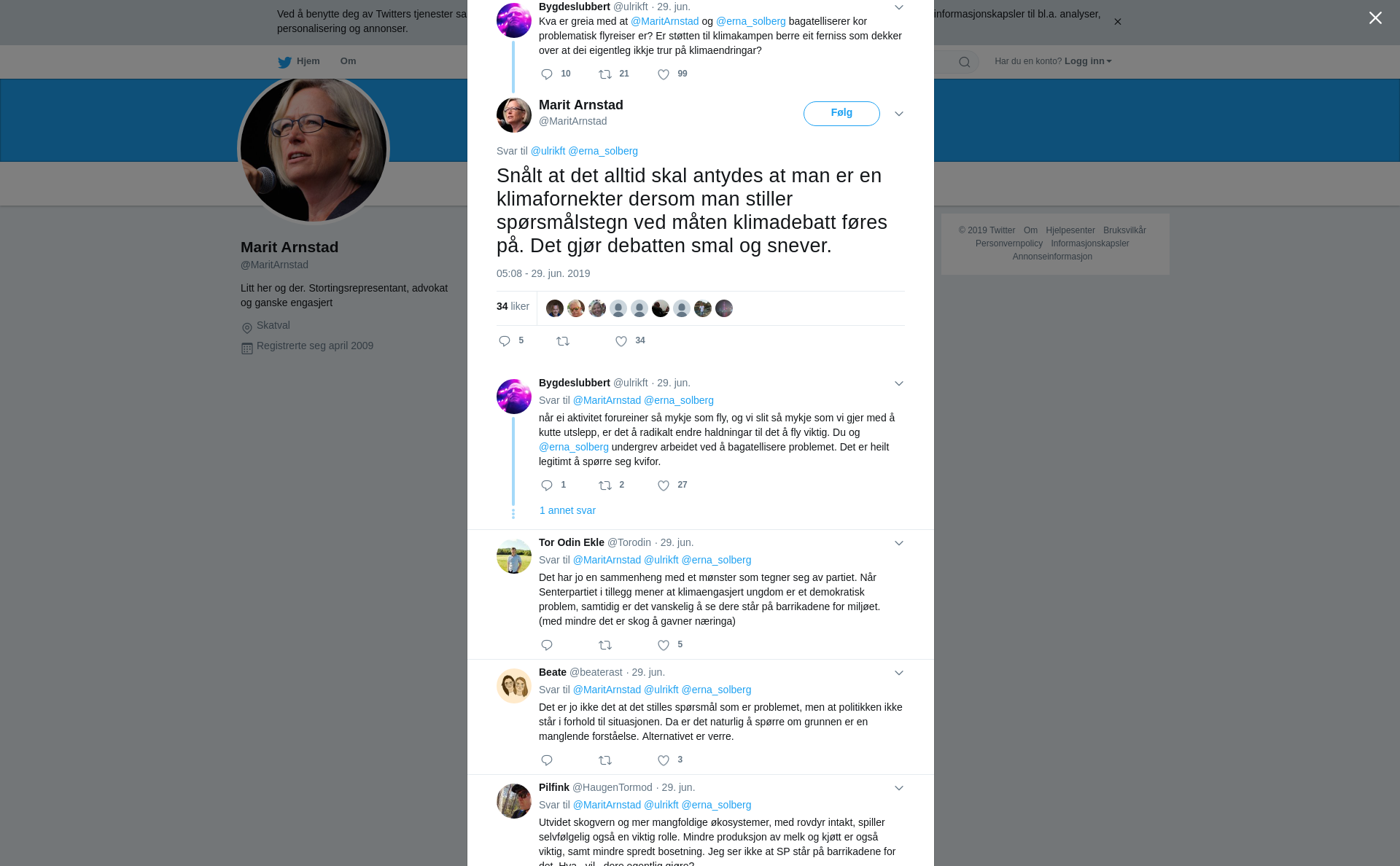
Task: Close the tweet overlay
Action: [x=1375, y=17]
